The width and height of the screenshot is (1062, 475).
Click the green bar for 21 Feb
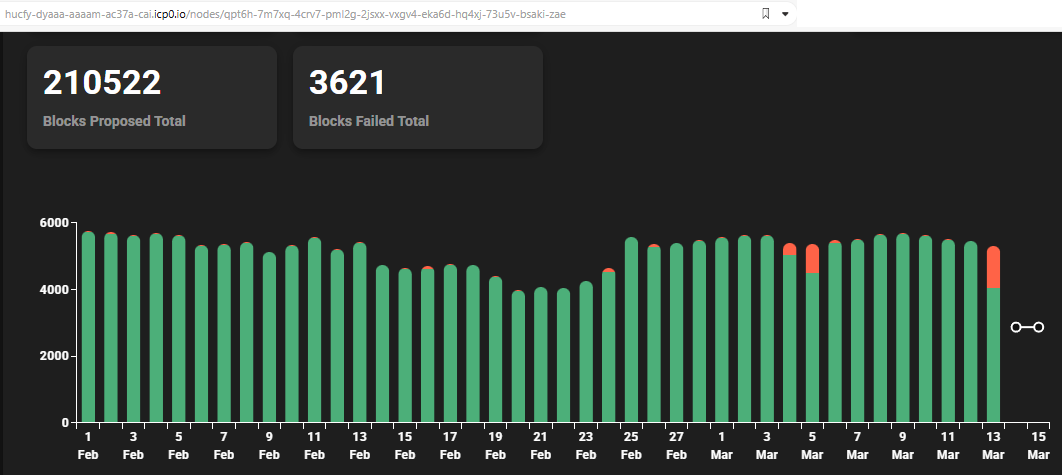[x=540, y=355]
